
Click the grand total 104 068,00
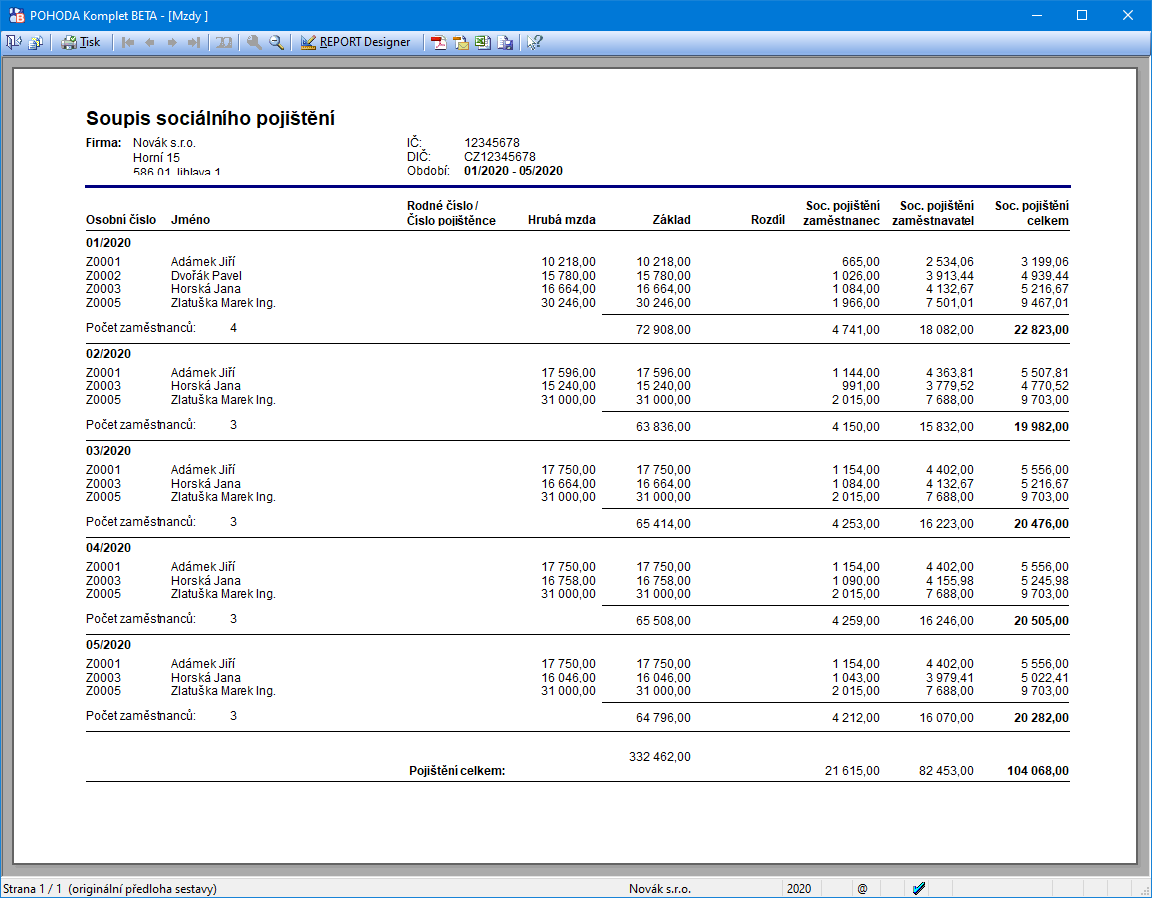click(1037, 771)
